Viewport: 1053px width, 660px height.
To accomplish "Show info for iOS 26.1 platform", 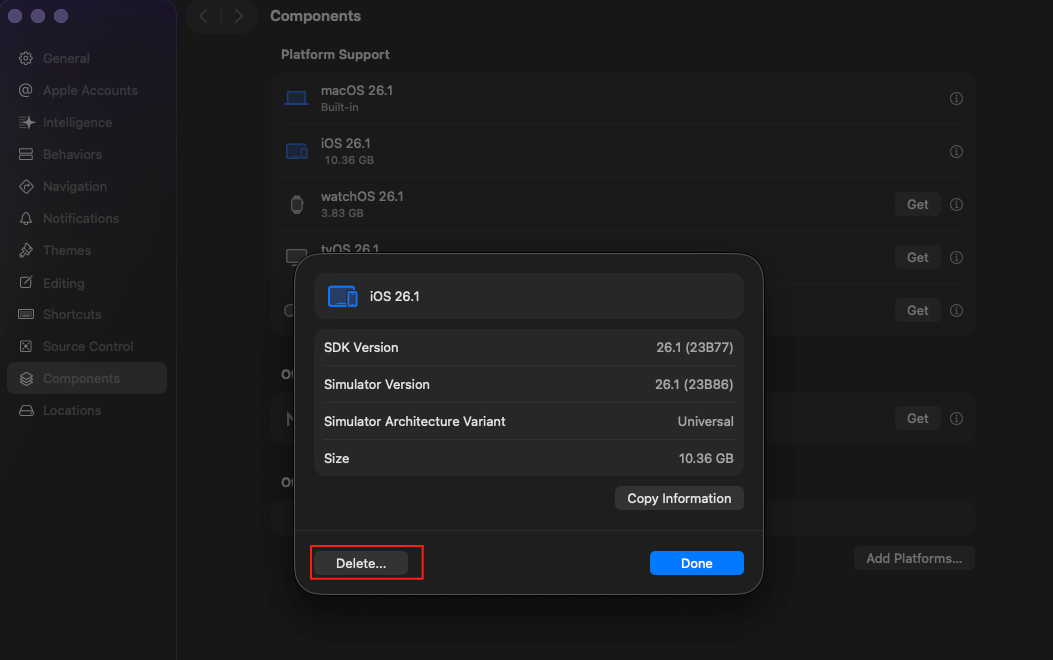I will [956, 151].
